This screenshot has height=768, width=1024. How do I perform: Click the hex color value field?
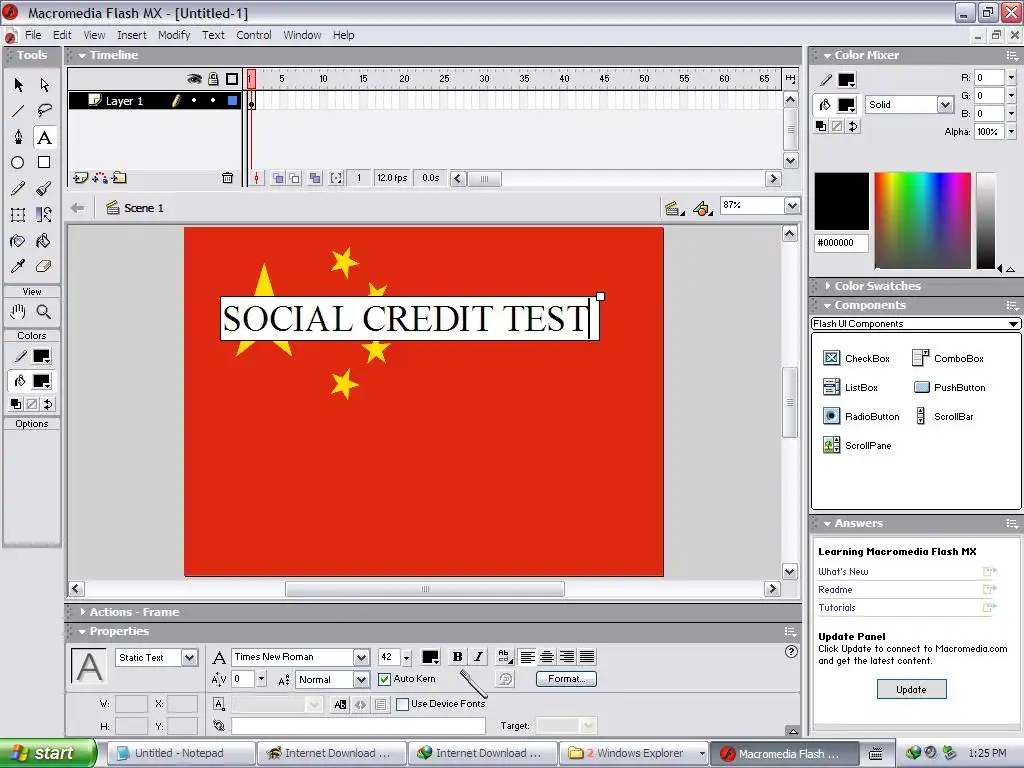[841, 243]
